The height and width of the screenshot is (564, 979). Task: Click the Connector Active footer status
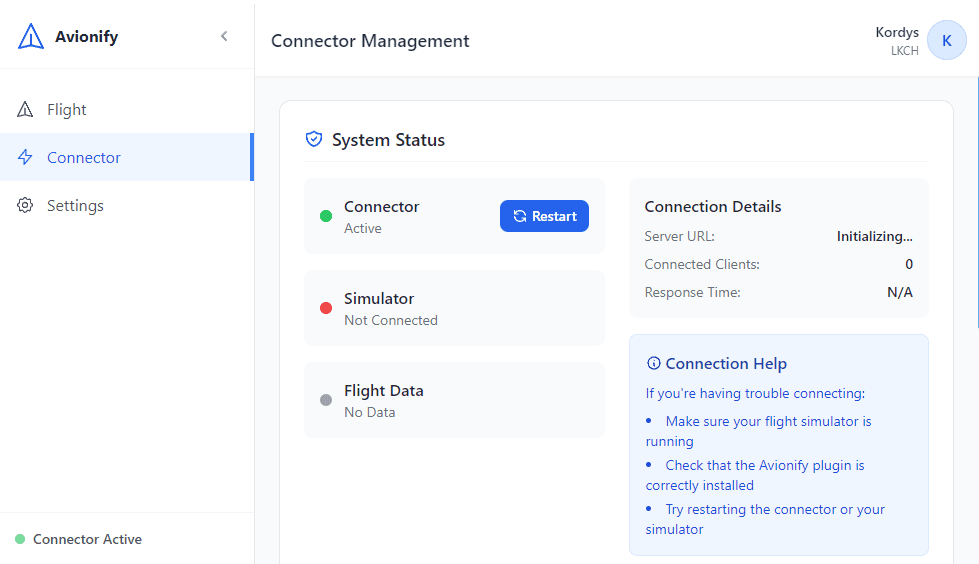tap(87, 539)
